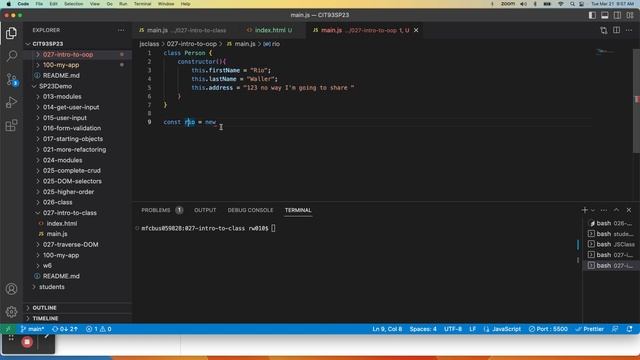Expand the Timeline section
The image size is (640, 360).
45,318
